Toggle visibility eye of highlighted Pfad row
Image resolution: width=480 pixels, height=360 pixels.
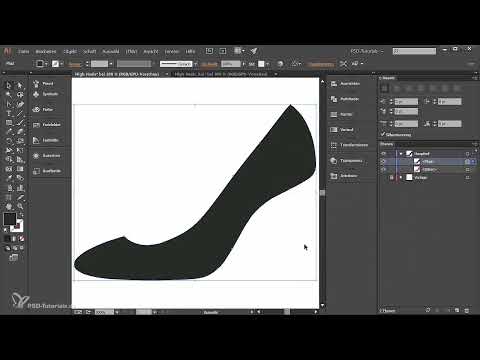point(383,162)
